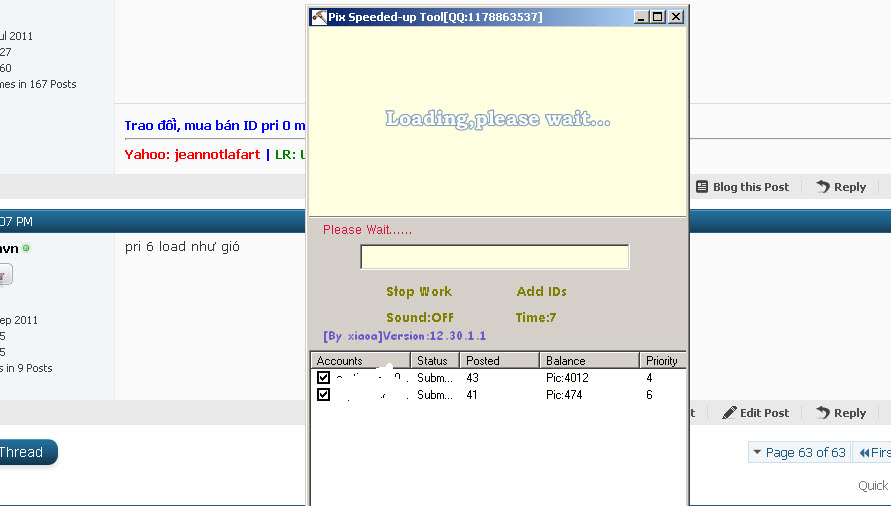The height and width of the screenshot is (506, 891).
Task: Click the Pix Speeded-up Tool title bar hammer icon
Action: [x=319, y=17]
